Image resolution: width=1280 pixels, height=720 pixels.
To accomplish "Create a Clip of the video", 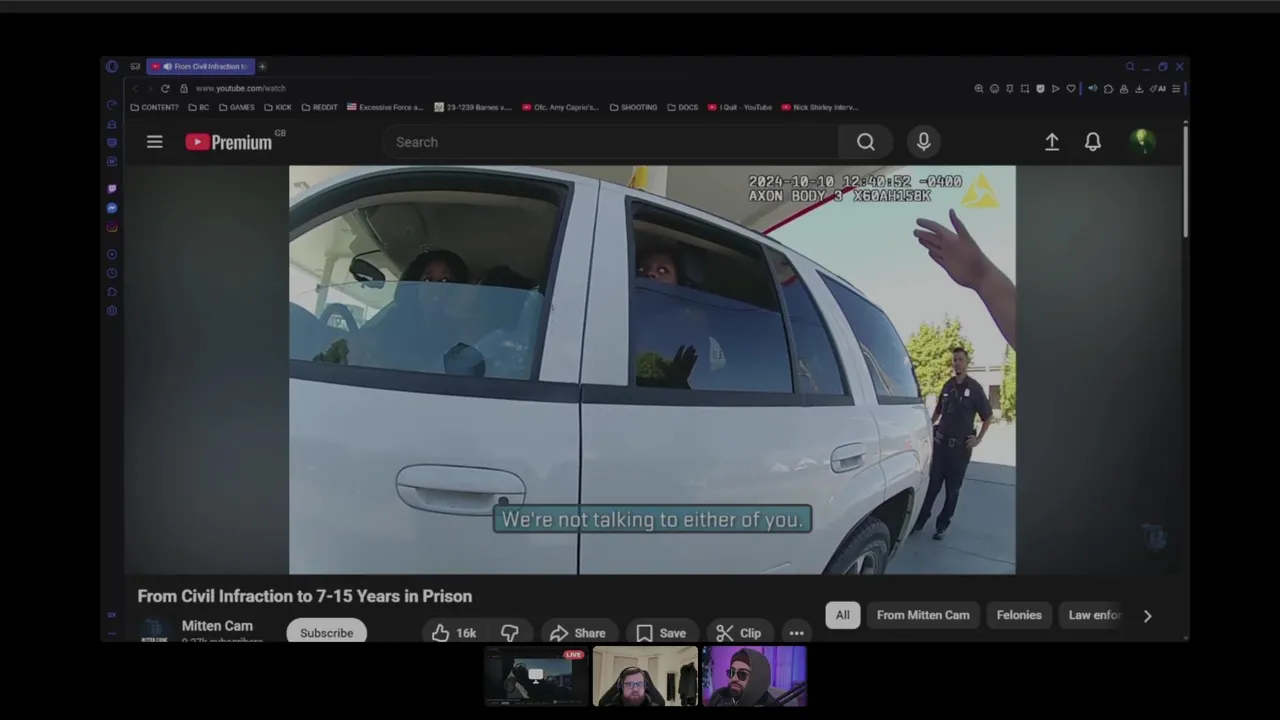I will coord(739,633).
